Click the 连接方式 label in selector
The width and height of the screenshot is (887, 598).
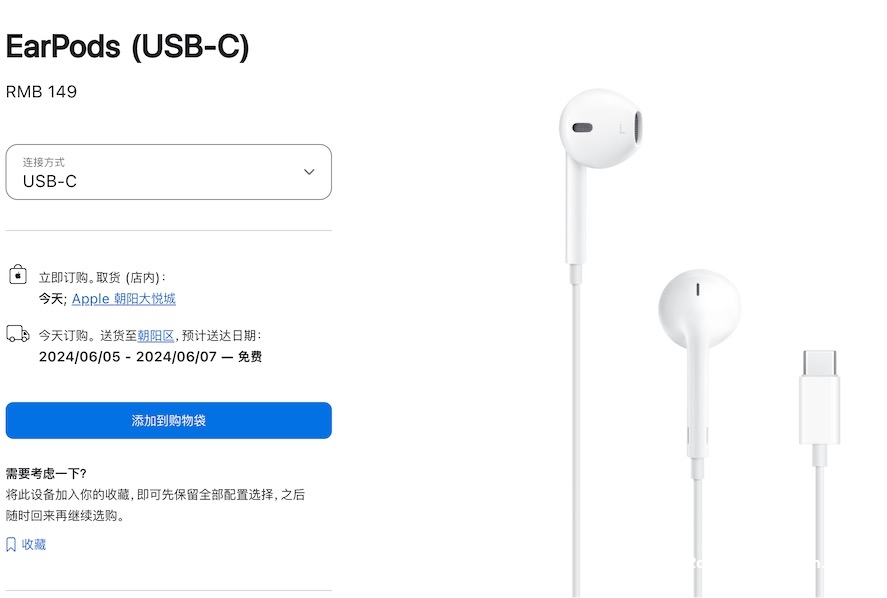pyautogui.click(x=44, y=162)
